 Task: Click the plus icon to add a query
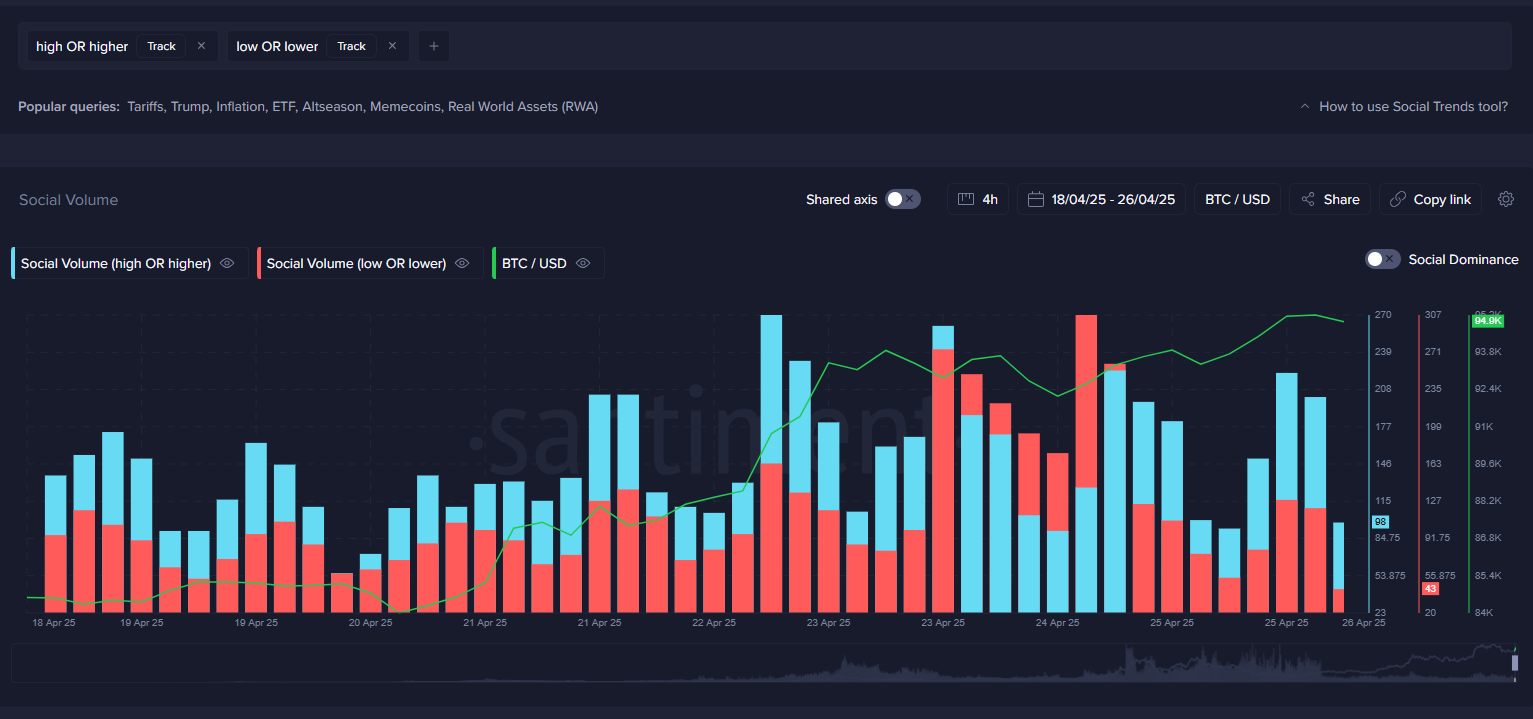pos(433,45)
